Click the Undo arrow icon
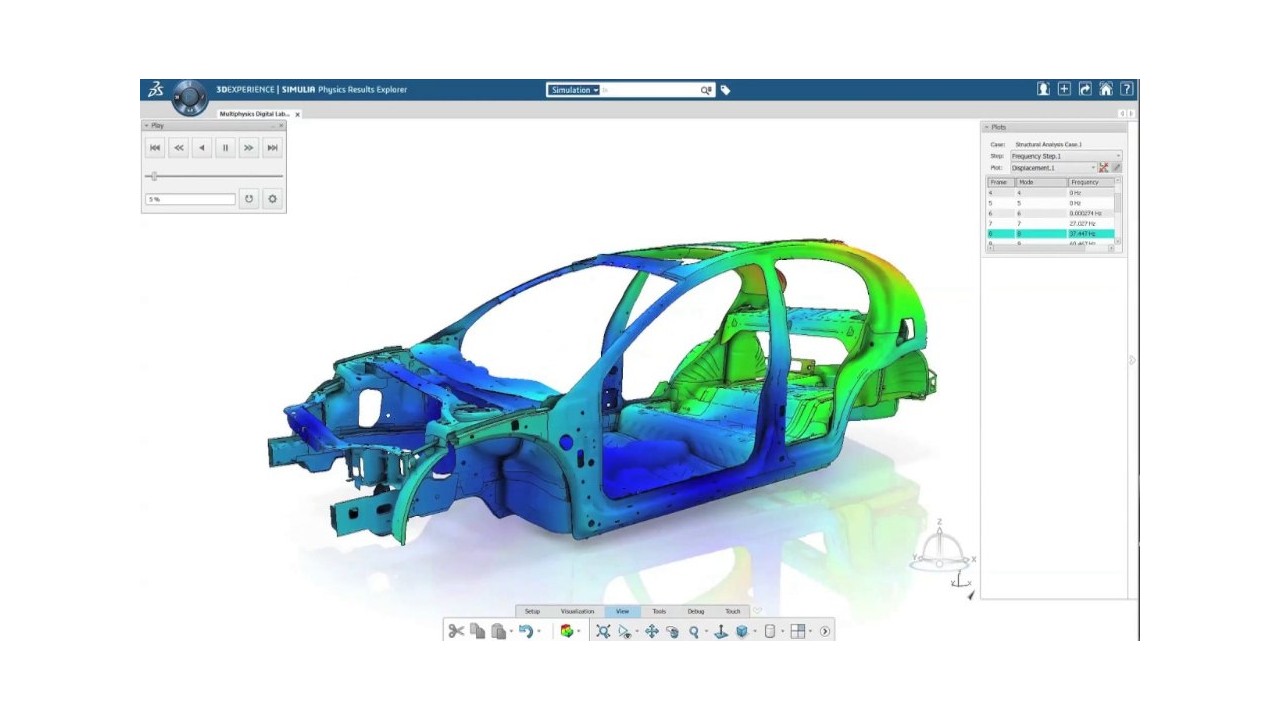Image resolution: width=1280 pixels, height=720 pixels. click(526, 631)
